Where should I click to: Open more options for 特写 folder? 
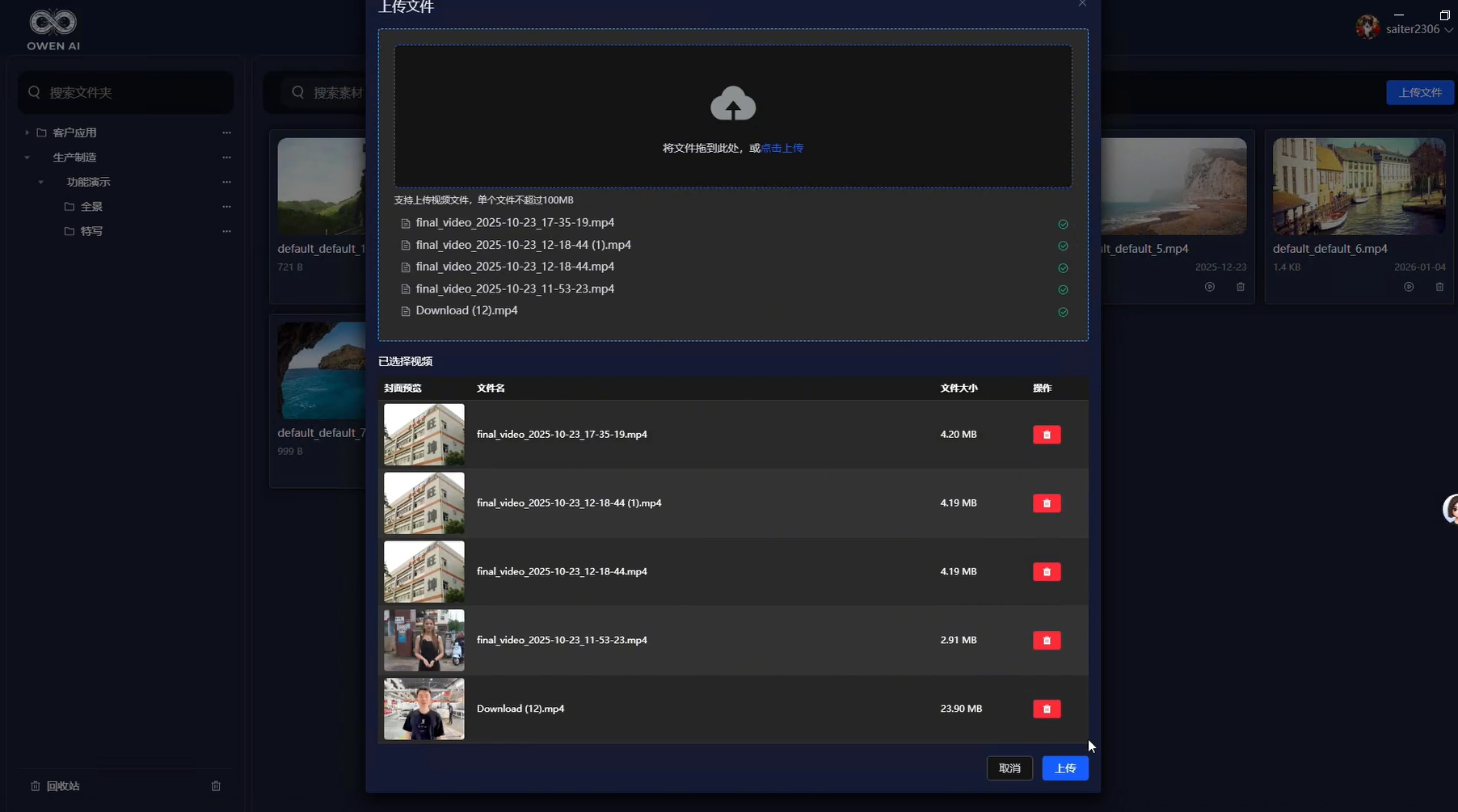coord(226,231)
